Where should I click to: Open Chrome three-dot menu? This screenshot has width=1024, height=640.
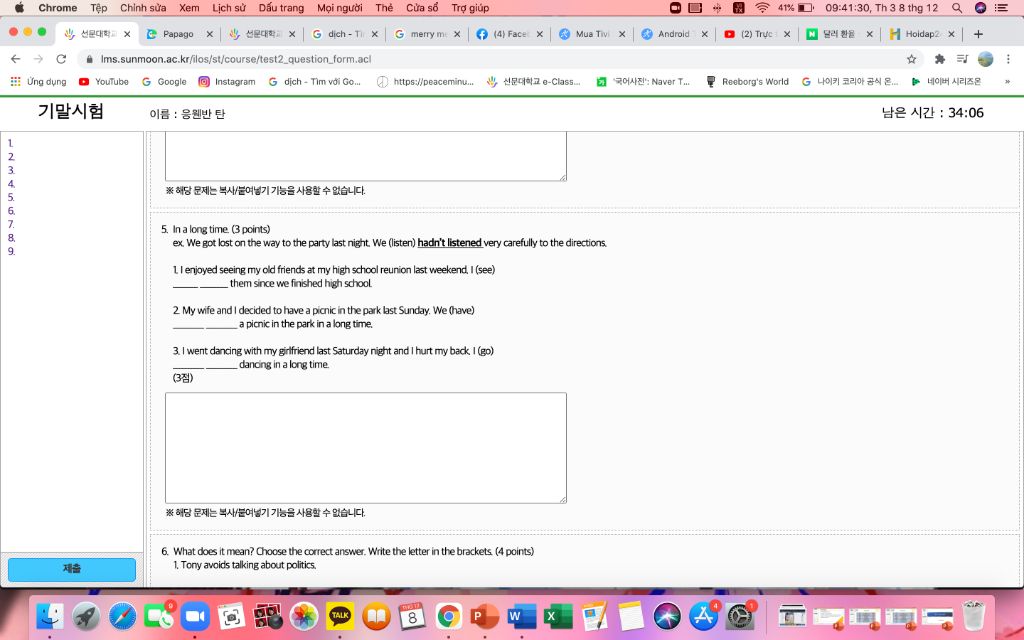(x=1008, y=59)
